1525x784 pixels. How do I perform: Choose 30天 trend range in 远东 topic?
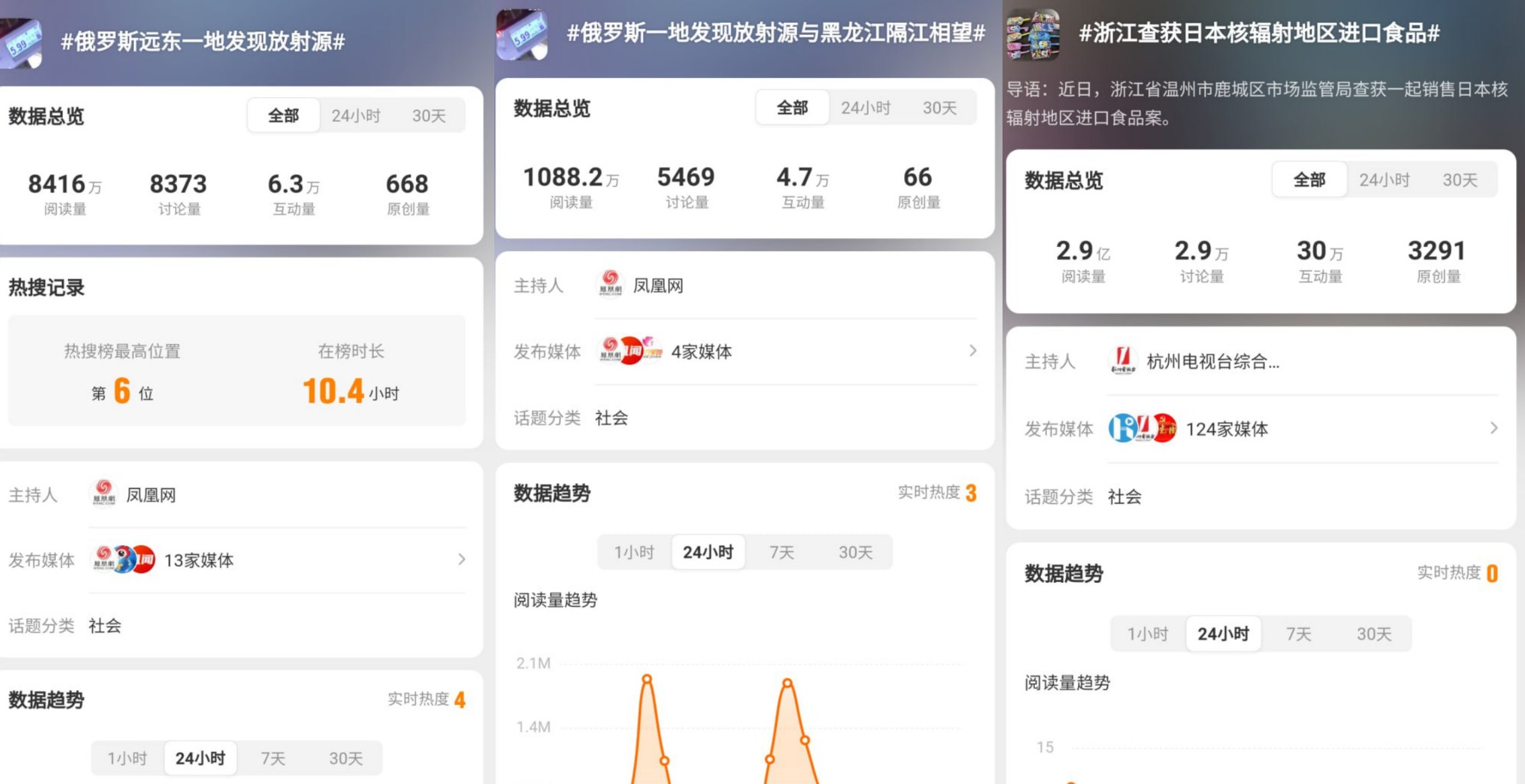[345, 758]
